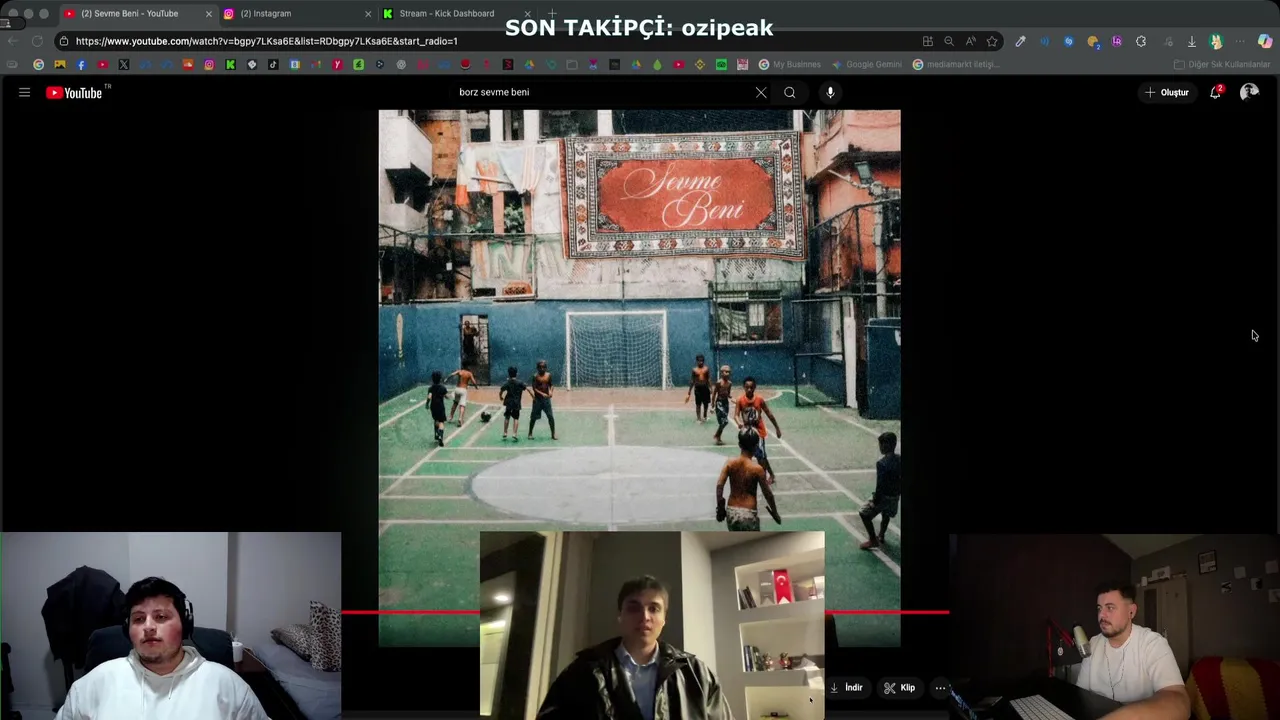Reload the page with refresh button

click(37, 41)
